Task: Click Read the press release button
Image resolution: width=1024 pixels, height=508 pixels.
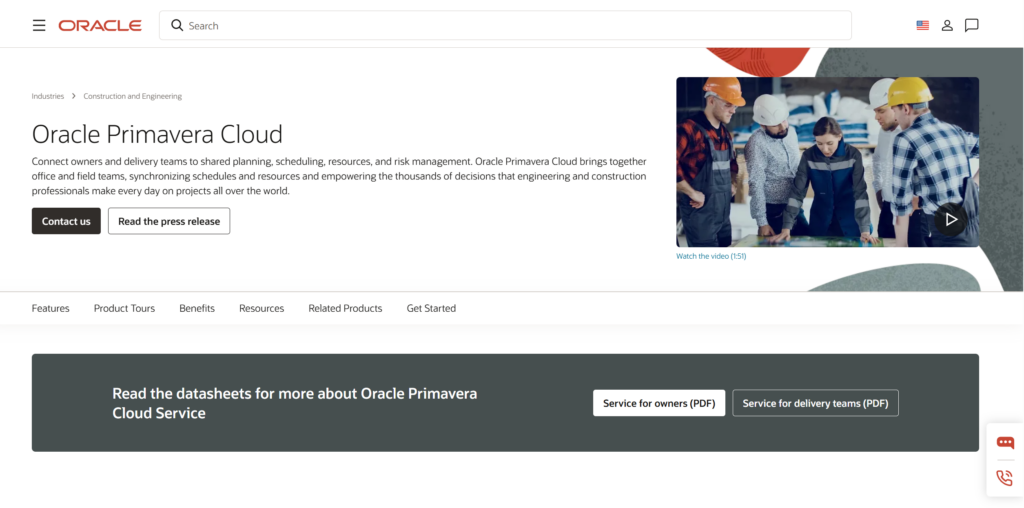Action: (x=169, y=221)
